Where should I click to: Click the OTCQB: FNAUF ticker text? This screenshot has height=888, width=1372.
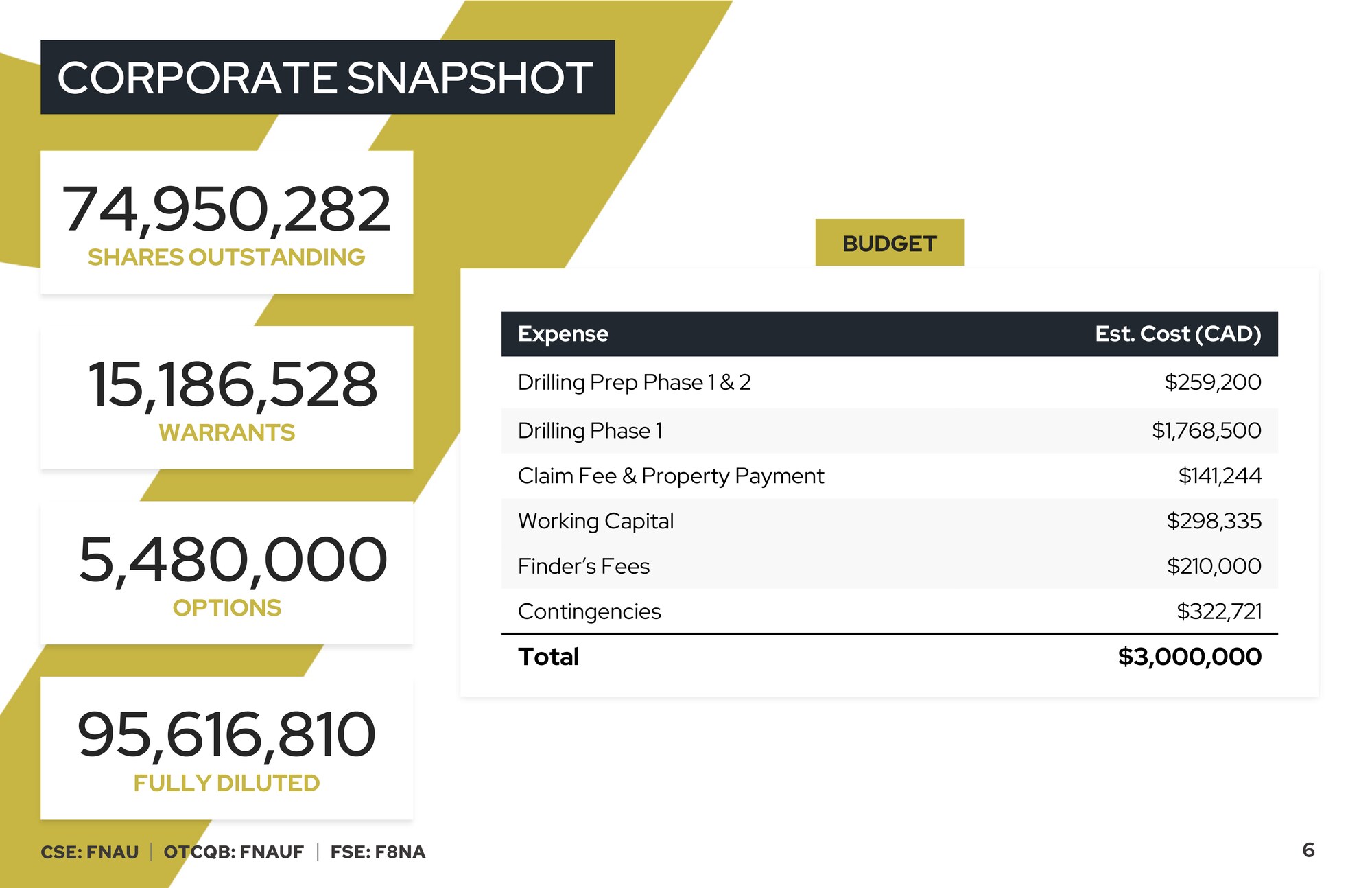click(x=233, y=852)
